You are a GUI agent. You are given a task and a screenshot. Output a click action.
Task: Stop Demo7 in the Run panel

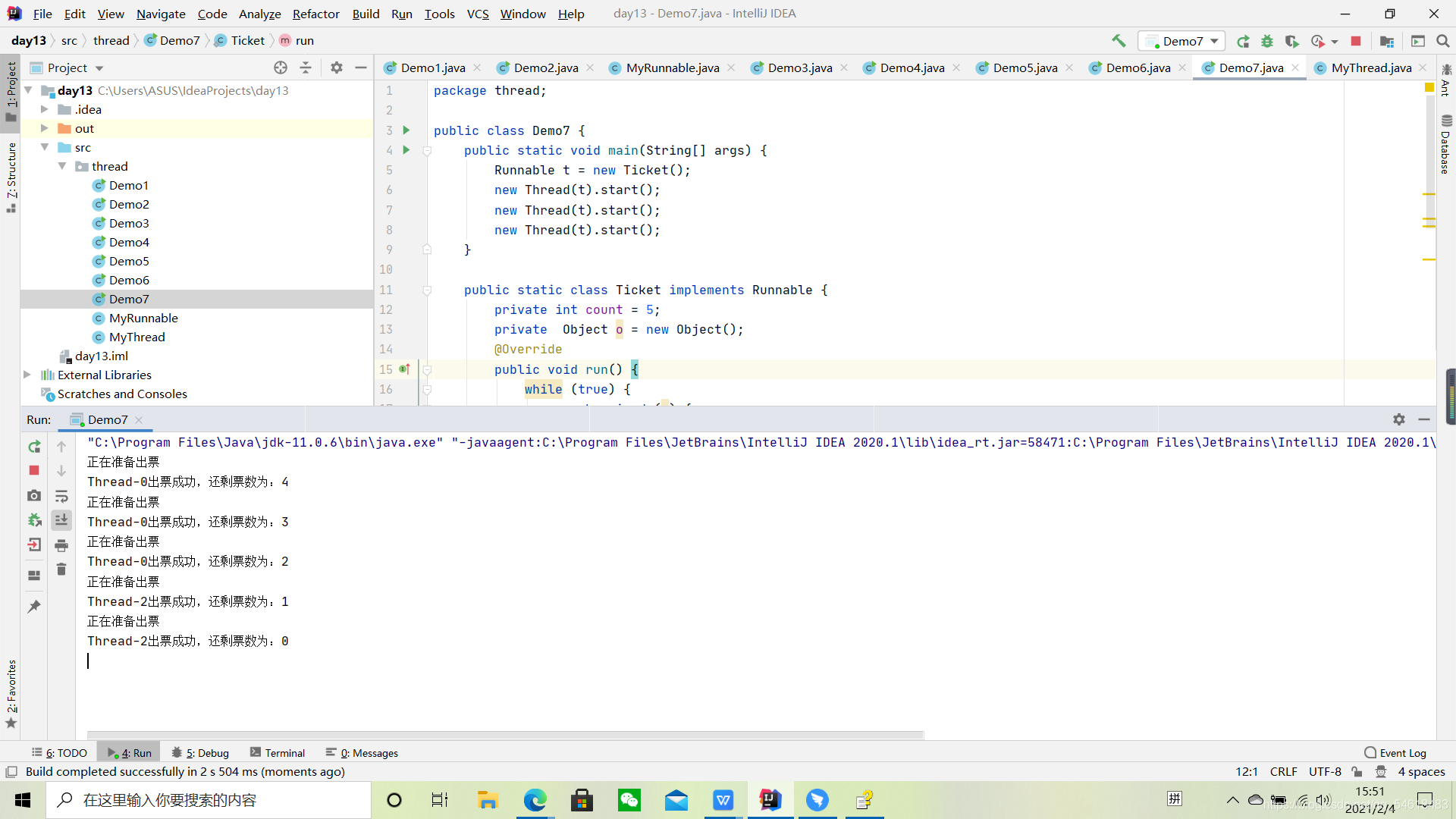[x=34, y=471]
